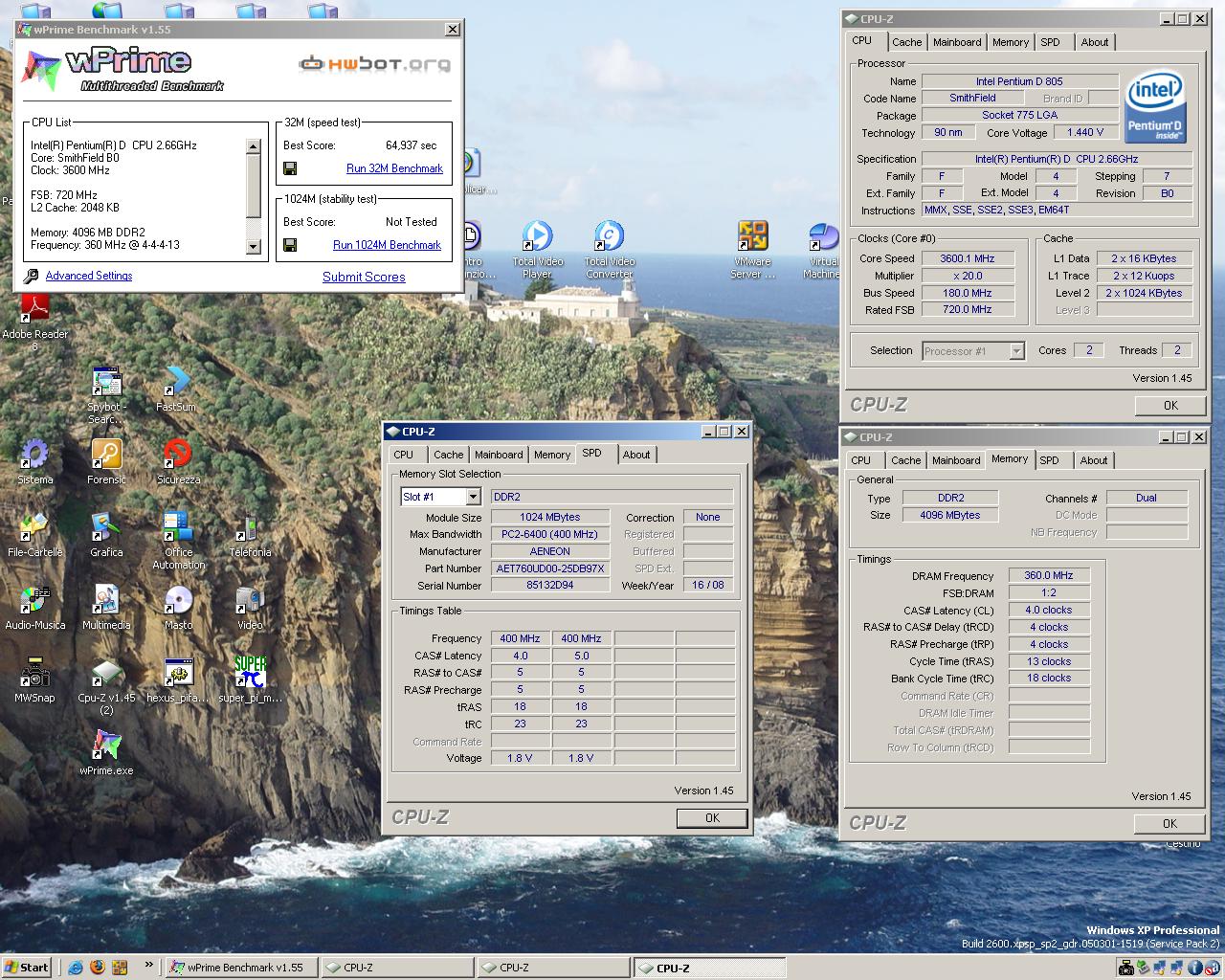Click the hwbot.org logo in wPrime
The image size is (1225, 980).
pos(374,65)
